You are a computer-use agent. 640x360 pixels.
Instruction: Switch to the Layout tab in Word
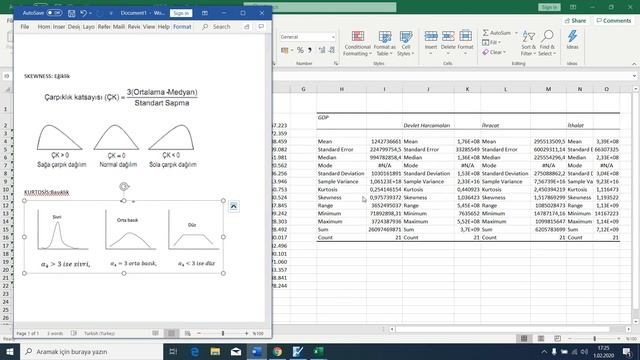pos(89,27)
